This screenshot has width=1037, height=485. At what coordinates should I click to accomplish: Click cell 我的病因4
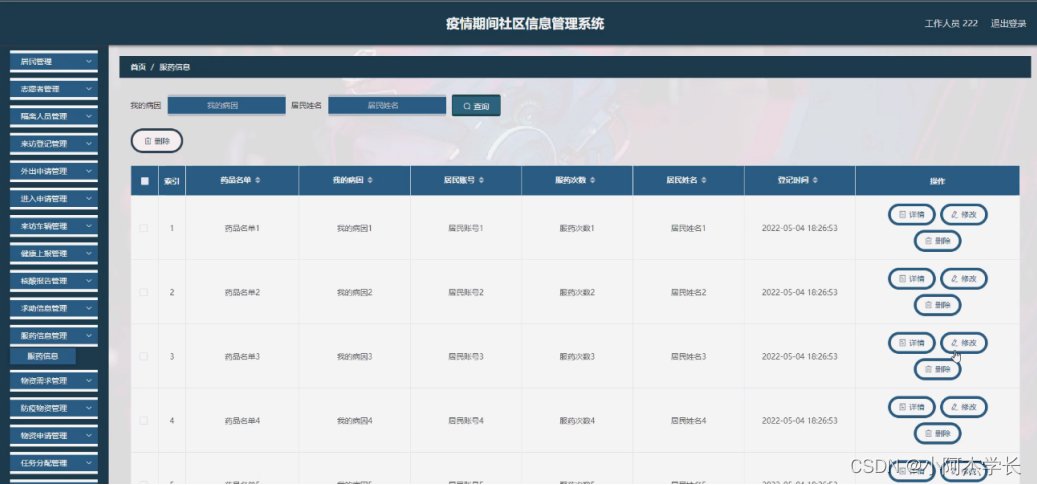coord(354,420)
